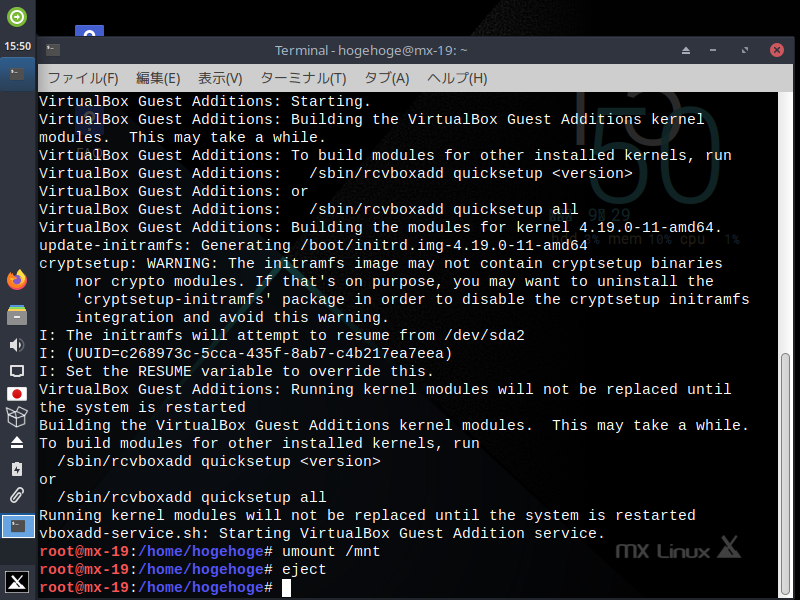Close the Terminal window with red X
The width and height of the screenshot is (800, 600).
(x=777, y=49)
